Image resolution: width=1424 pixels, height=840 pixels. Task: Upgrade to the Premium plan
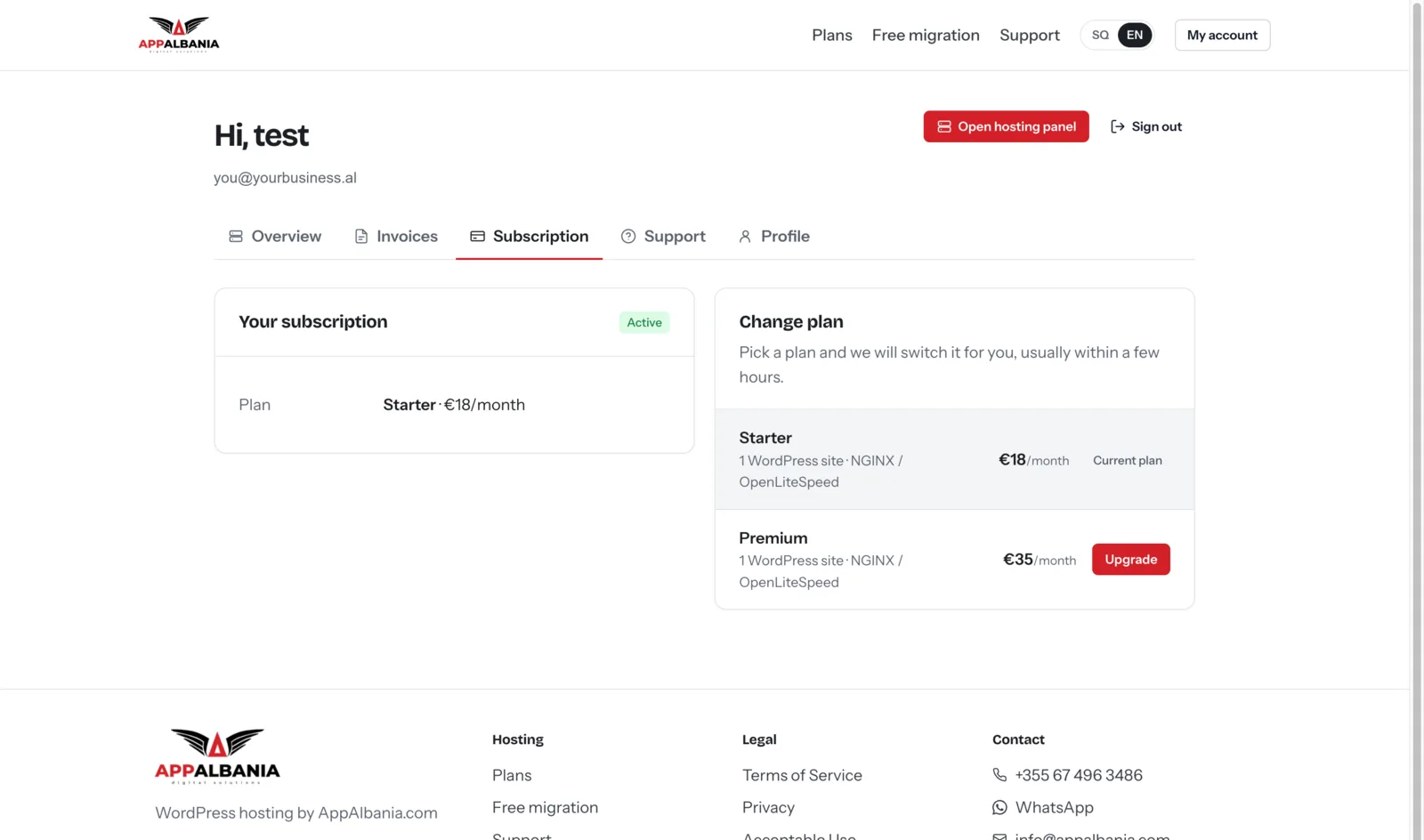[x=1131, y=560]
